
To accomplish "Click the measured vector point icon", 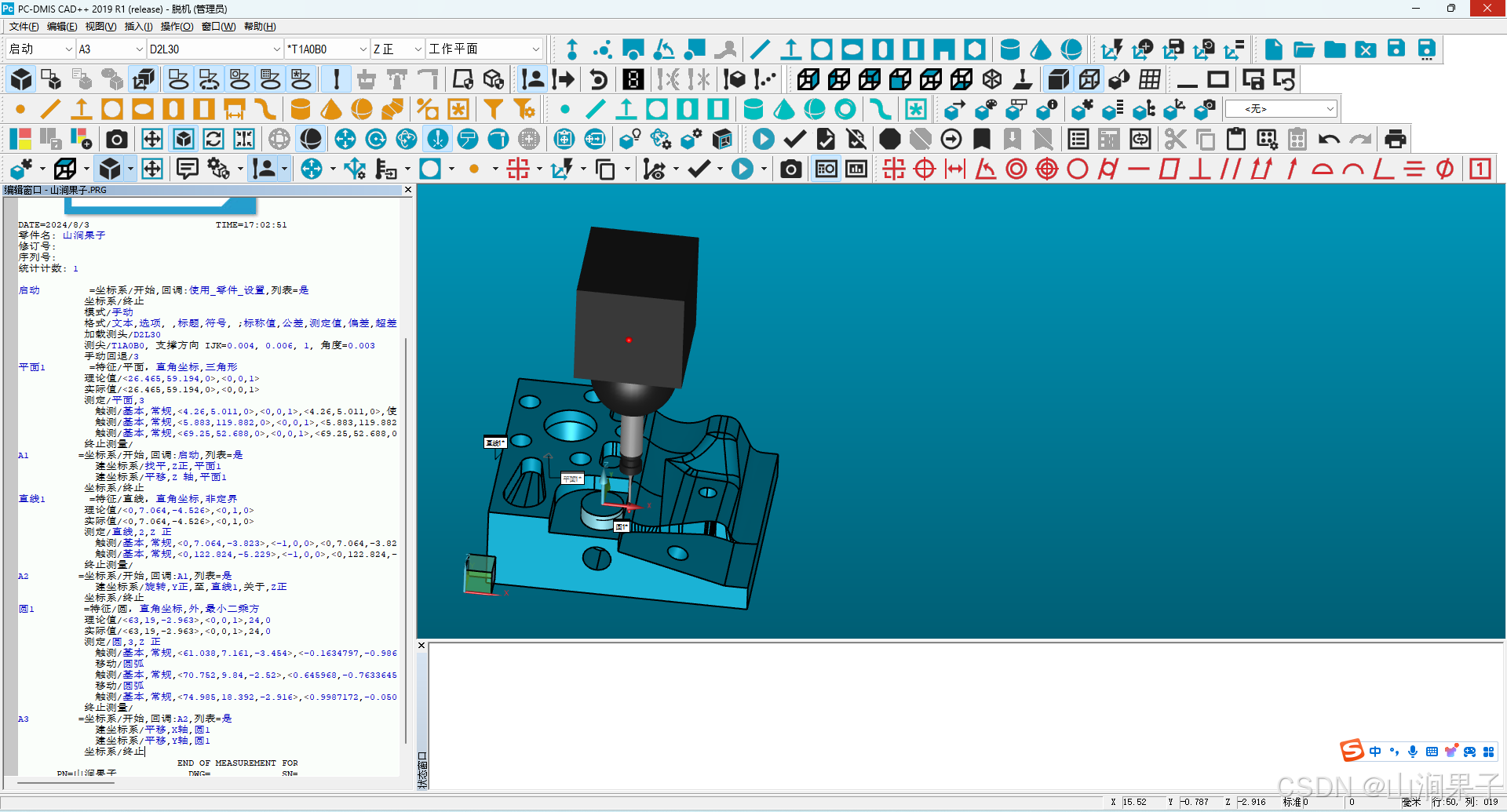I will pyautogui.click(x=571, y=49).
